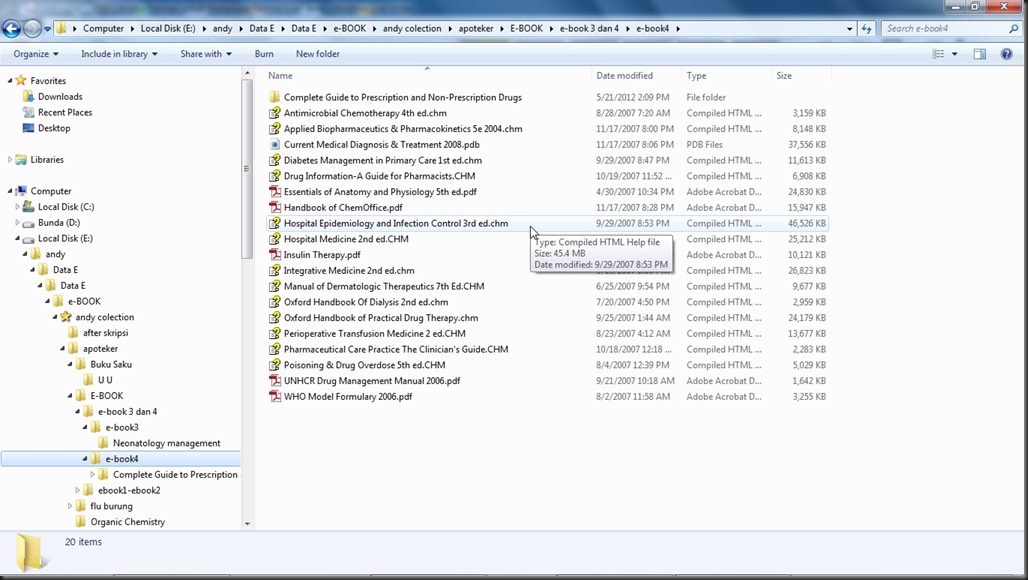Collapse the Favorites group
The height and width of the screenshot is (580, 1028).
point(10,81)
